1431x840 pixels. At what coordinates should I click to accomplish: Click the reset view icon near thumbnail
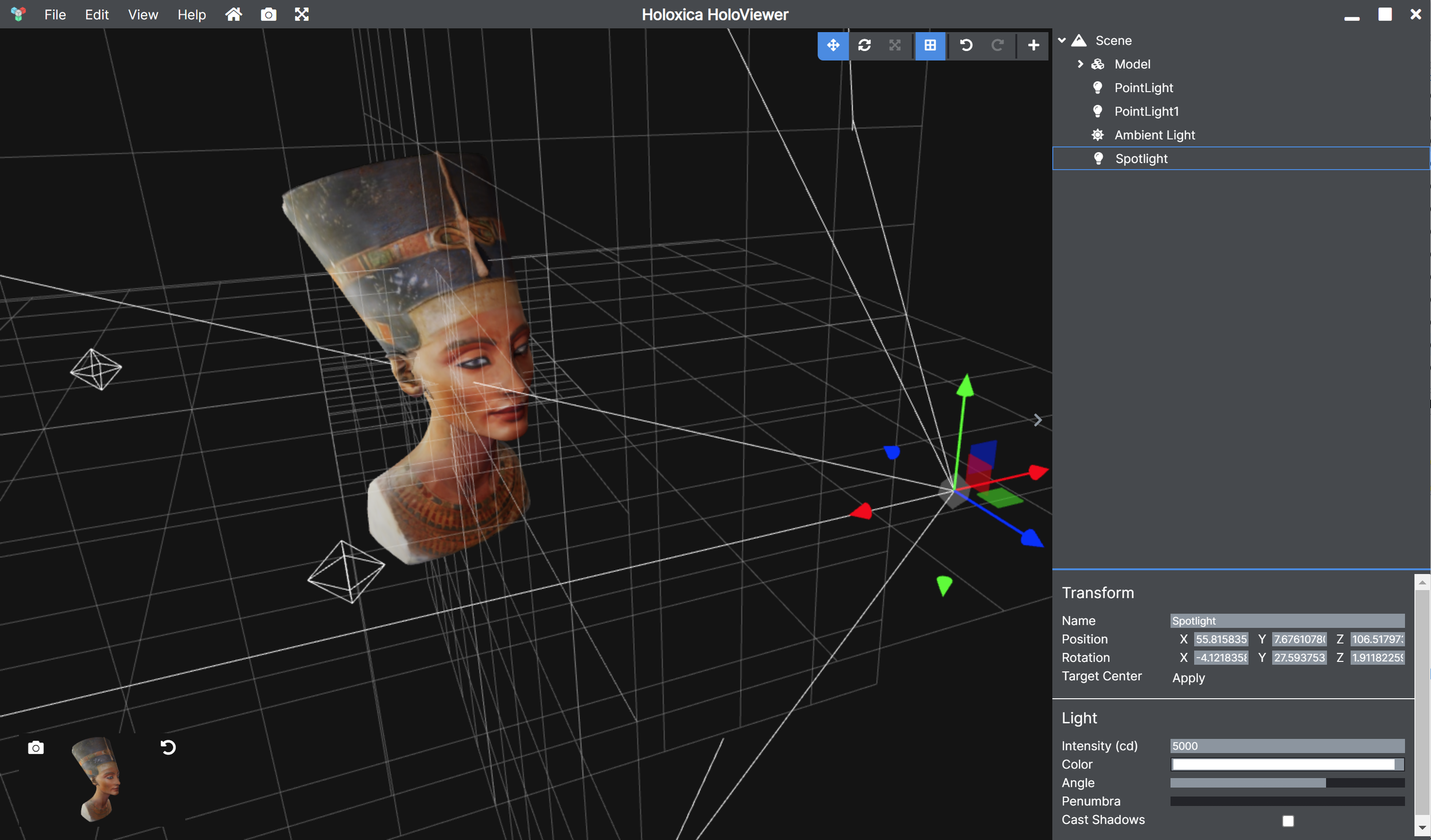[168, 747]
